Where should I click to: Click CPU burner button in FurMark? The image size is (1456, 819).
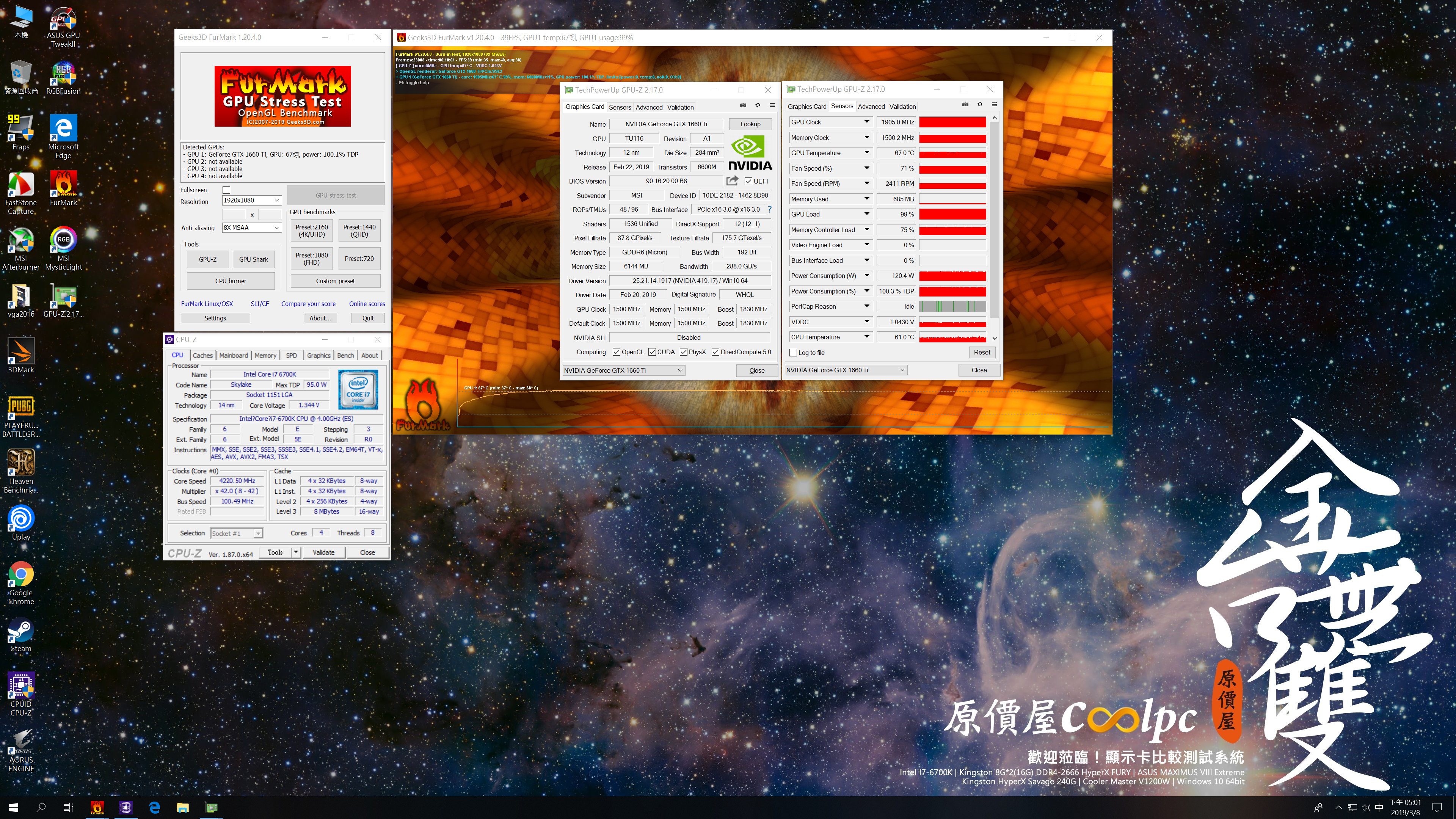tap(231, 281)
